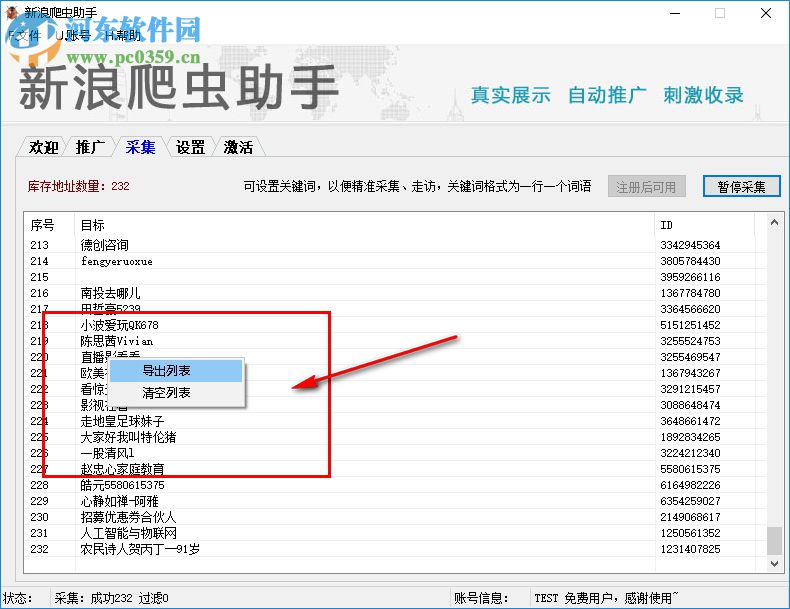
Task: Open the U.账号 menu
Action: [x=73, y=35]
